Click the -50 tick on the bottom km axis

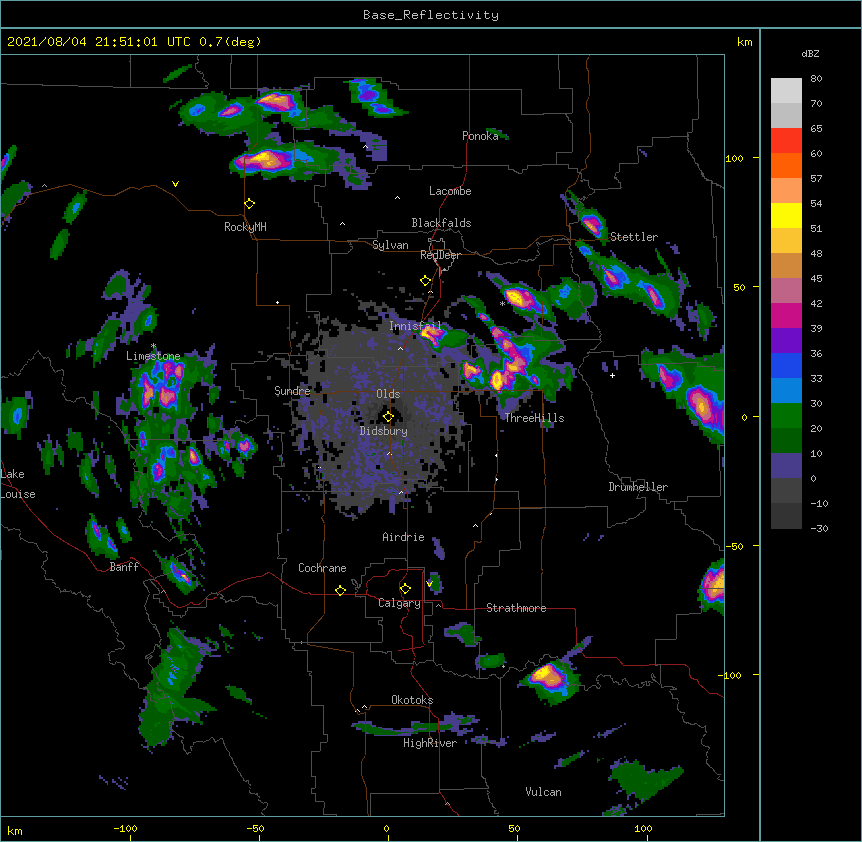pos(255,828)
